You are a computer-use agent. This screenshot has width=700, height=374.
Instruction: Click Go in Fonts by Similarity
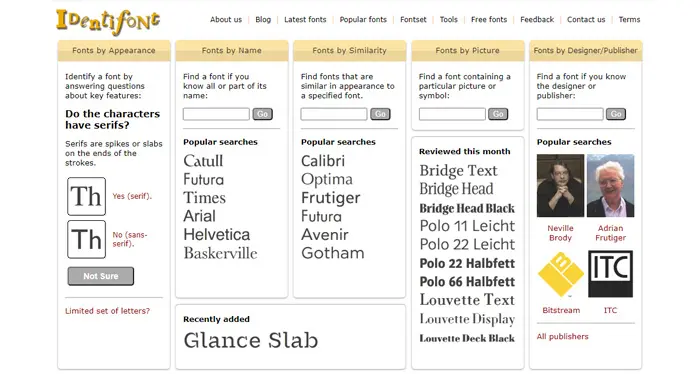click(x=380, y=114)
